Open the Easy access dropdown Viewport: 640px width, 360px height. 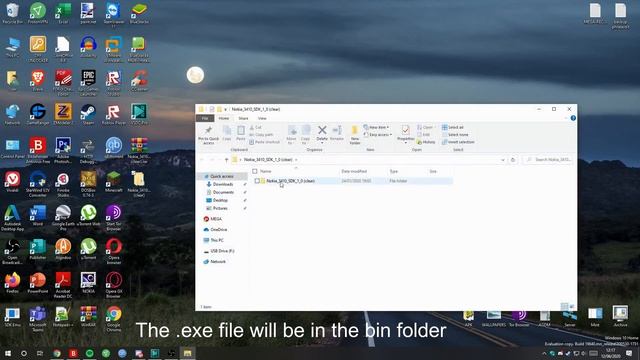[x=378, y=135]
